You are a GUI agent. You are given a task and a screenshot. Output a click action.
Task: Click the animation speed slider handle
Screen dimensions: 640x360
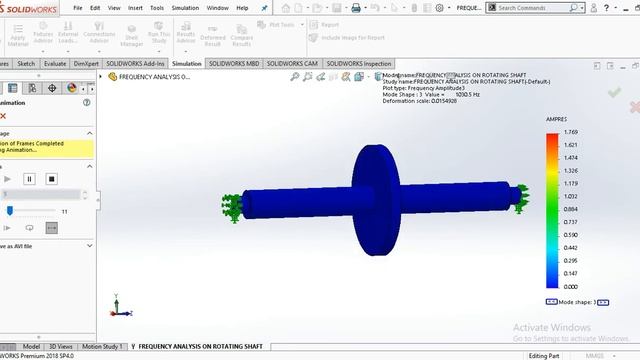(x=10, y=211)
